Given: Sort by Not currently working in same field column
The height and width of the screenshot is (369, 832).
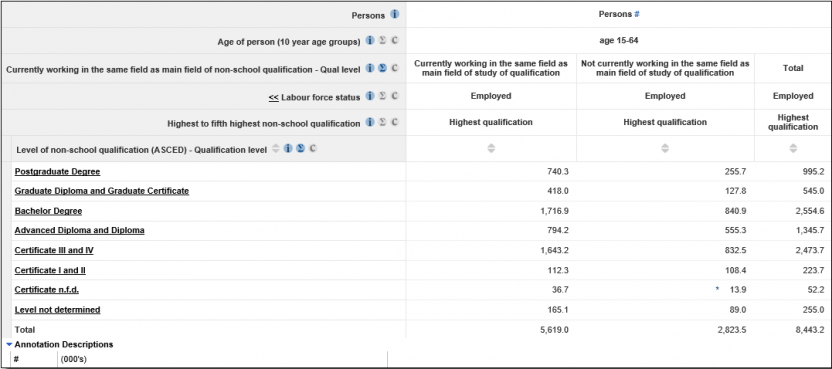Looking at the screenshot, I should pyautogui.click(x=665, y=149).
